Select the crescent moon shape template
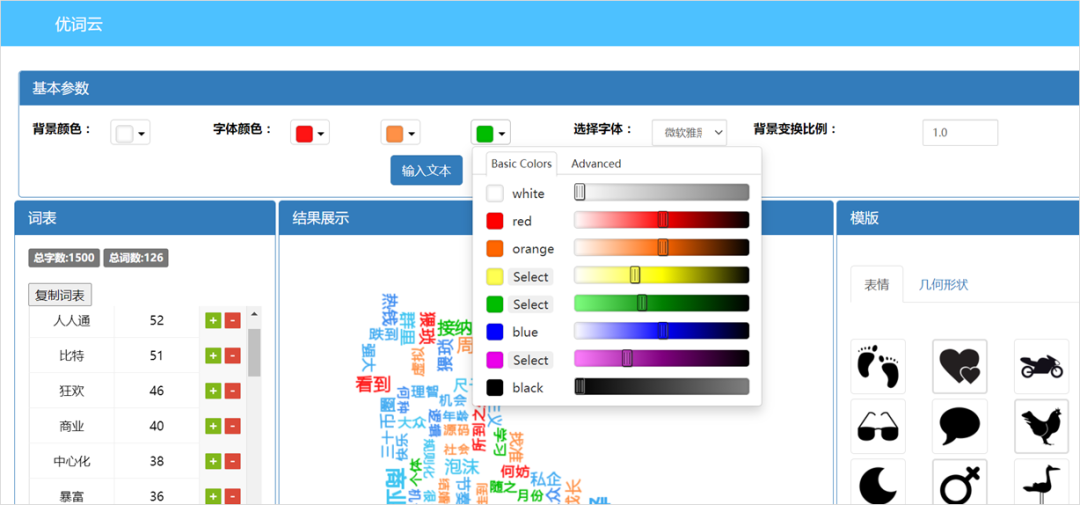Image resolution: width=1080 pixels, height=505 pixels. (878, 482)
